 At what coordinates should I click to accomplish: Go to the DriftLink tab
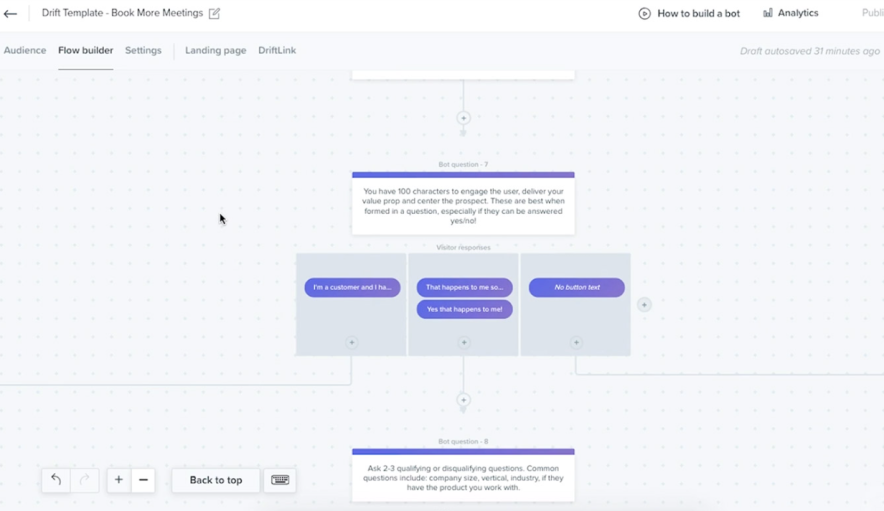tap(277, 50)
